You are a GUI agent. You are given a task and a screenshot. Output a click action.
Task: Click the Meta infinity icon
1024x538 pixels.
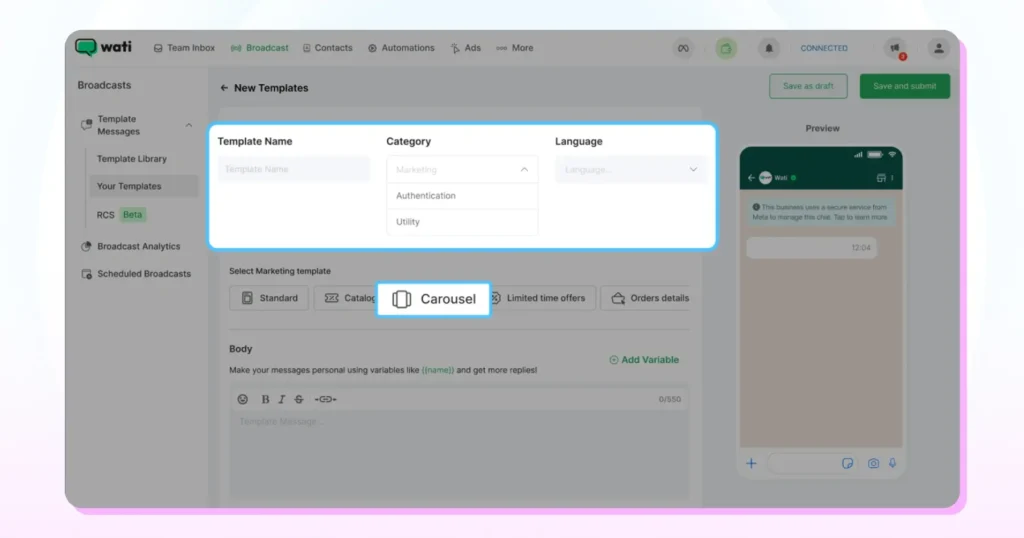coord(683,48)
